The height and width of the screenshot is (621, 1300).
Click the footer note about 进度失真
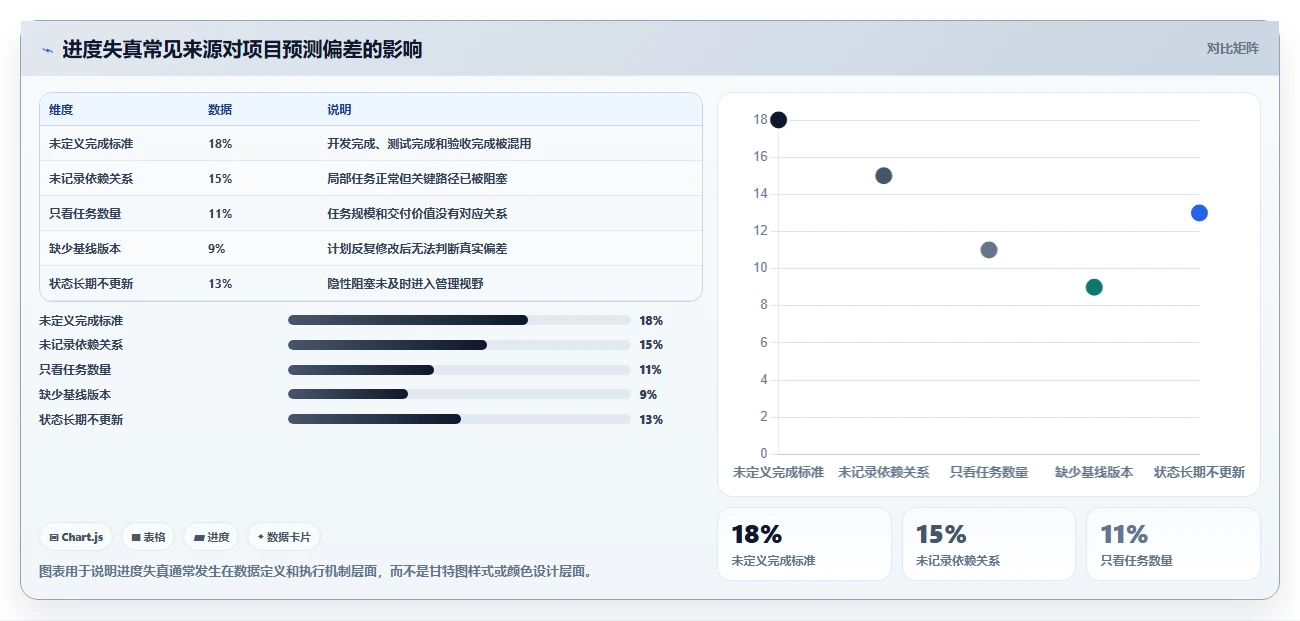click(x=315, y=572)
